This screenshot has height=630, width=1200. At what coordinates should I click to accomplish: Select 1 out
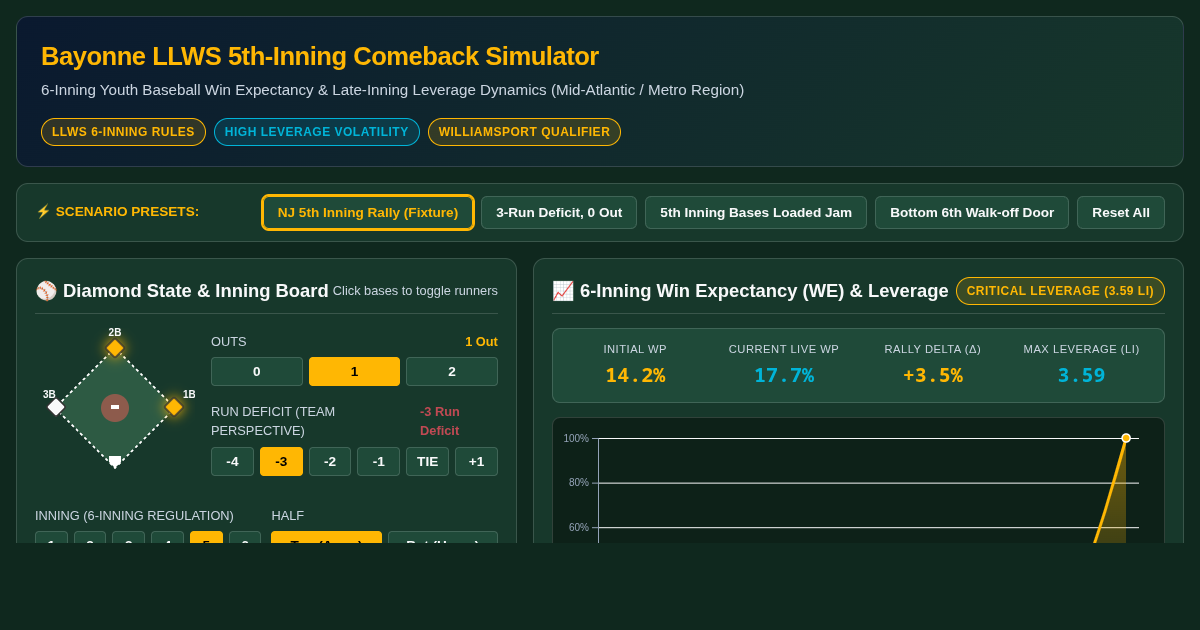354,372
